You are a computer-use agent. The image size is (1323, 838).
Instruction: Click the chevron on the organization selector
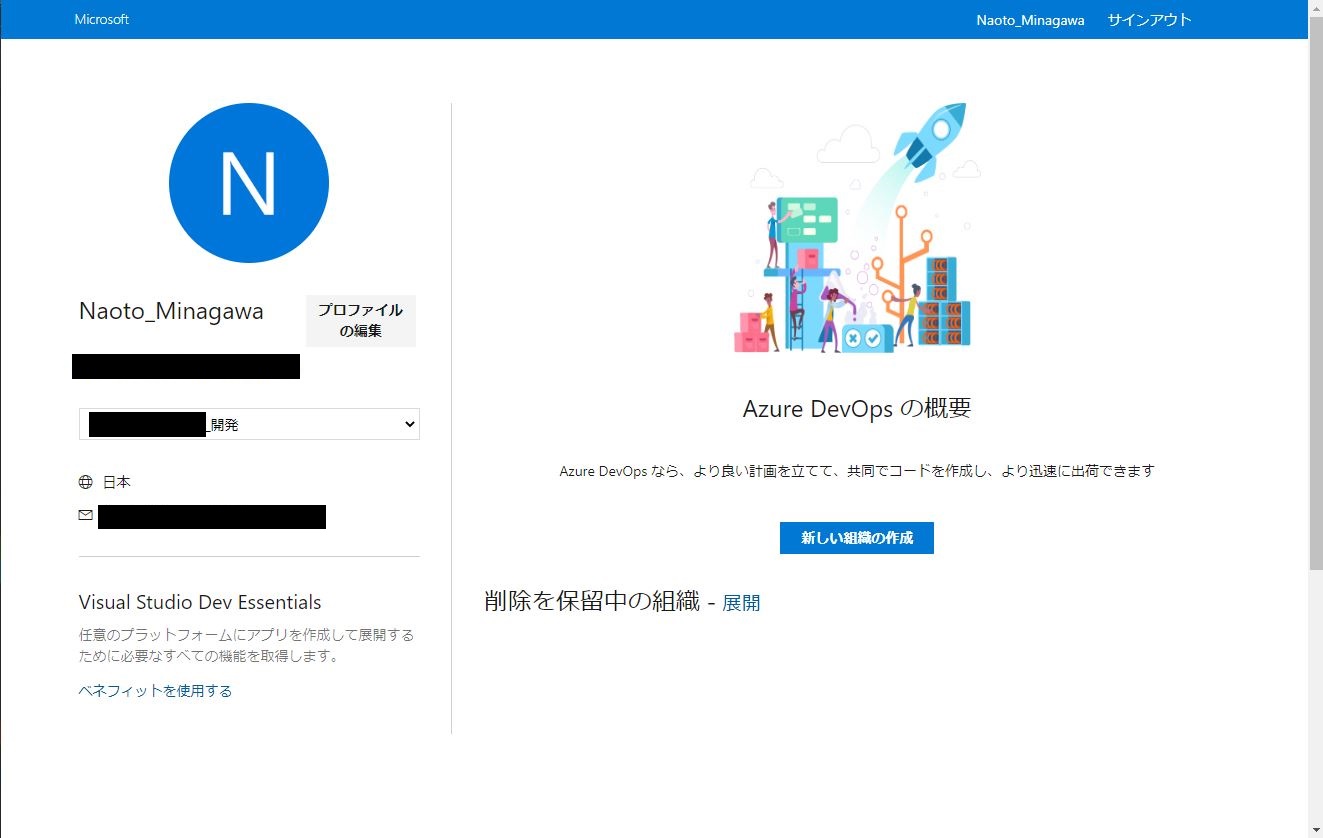click(409, 423)
